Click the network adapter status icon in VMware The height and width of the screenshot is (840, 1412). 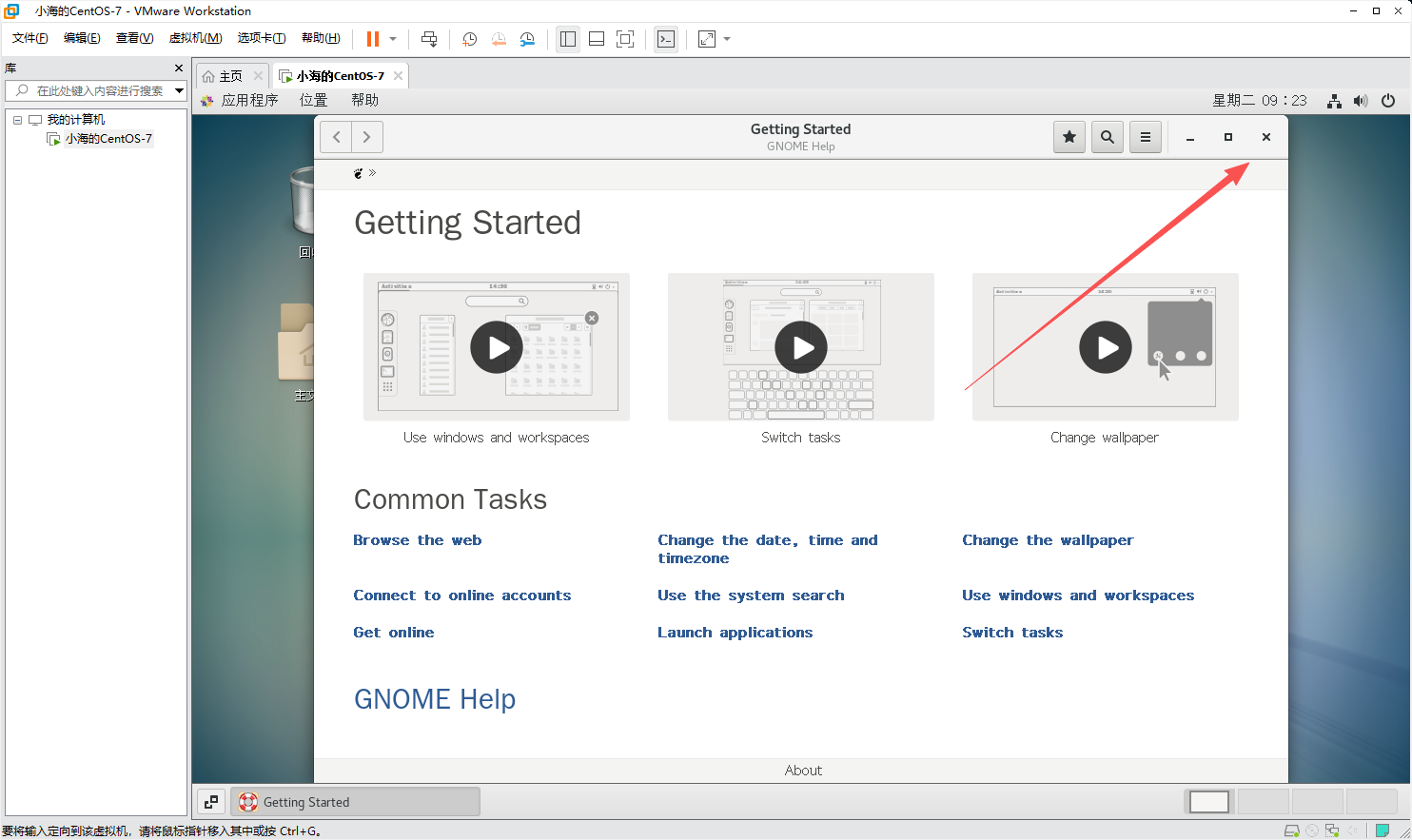click(x=1332, y=830)
